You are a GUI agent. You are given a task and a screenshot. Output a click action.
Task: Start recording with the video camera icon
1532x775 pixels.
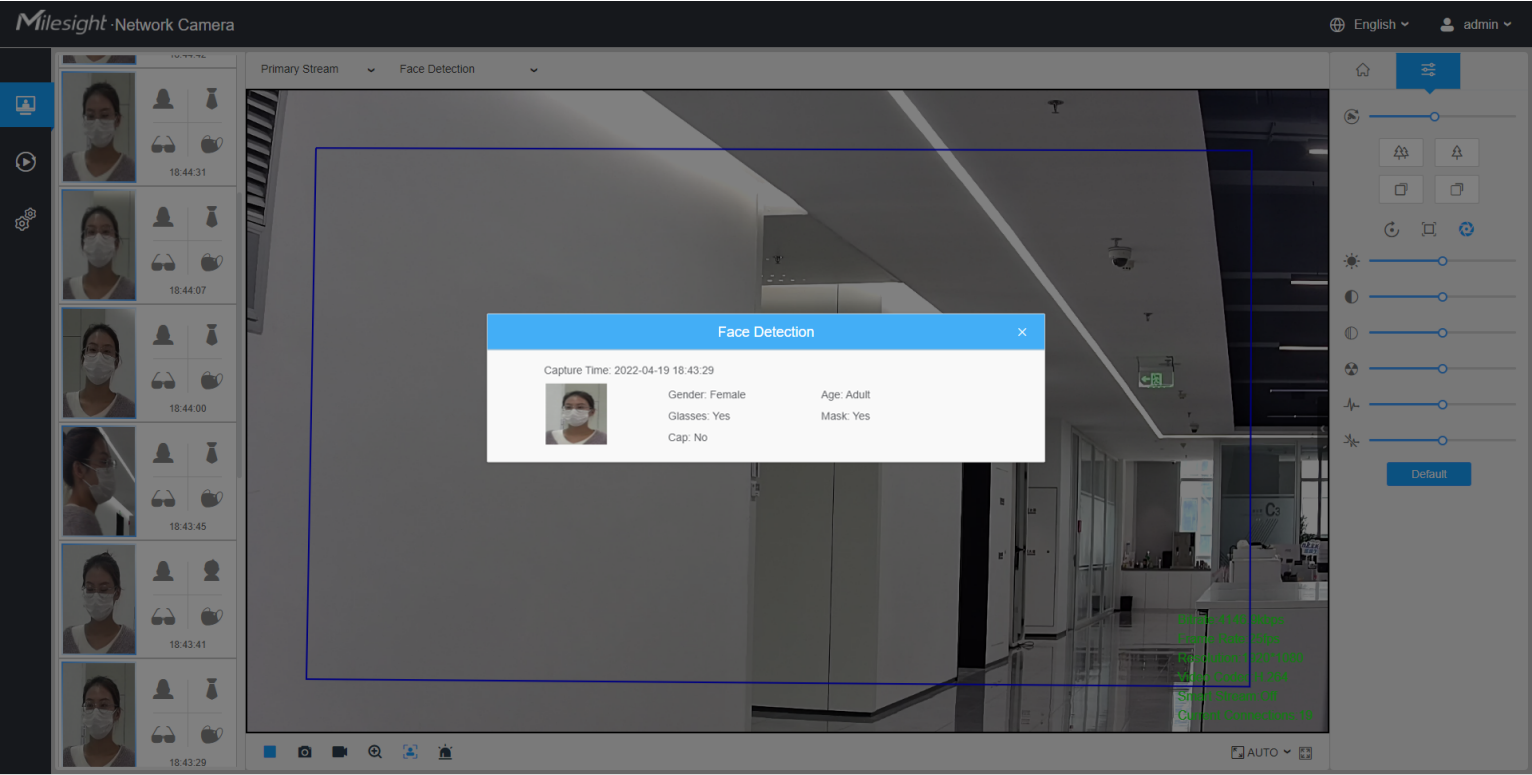click(340, 752)
